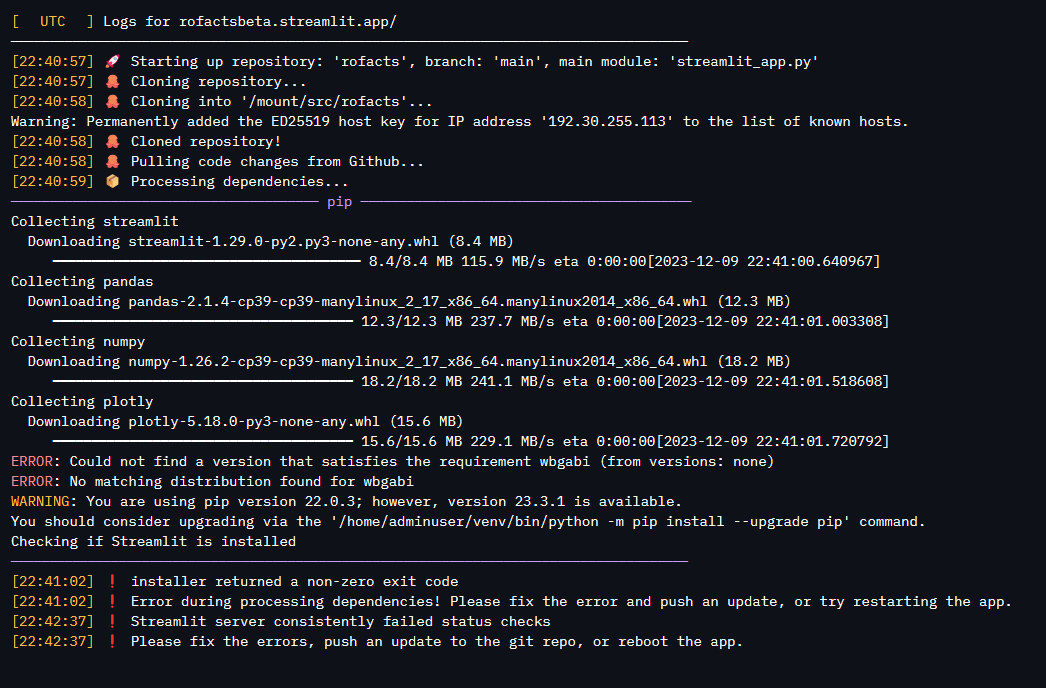Click the package icon beside 'Processing dependencies...'

point(112,182)
